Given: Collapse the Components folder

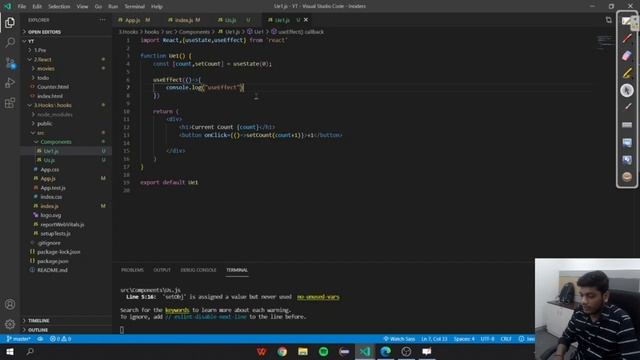Looking at the screenshot, I should [x=66, y=142].
